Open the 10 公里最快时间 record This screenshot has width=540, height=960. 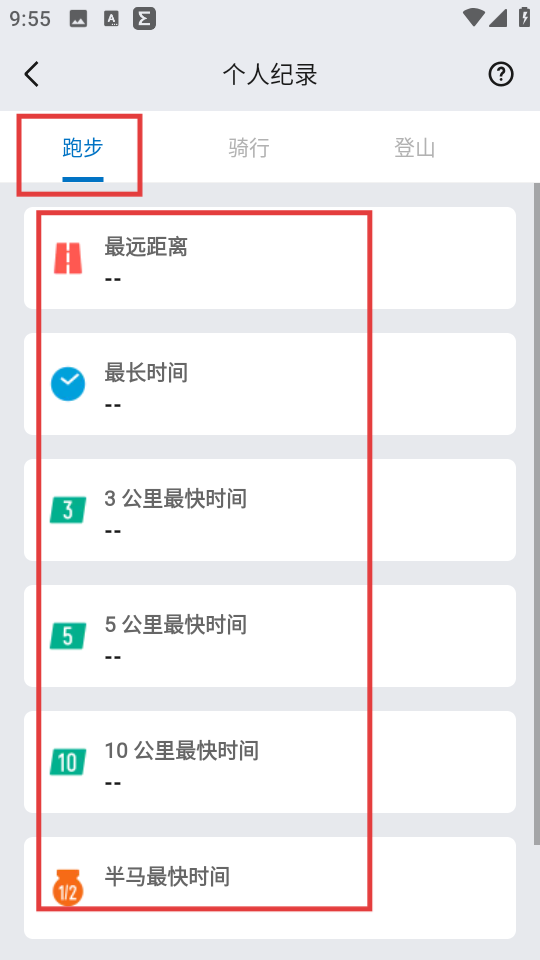tap(270, 762)
